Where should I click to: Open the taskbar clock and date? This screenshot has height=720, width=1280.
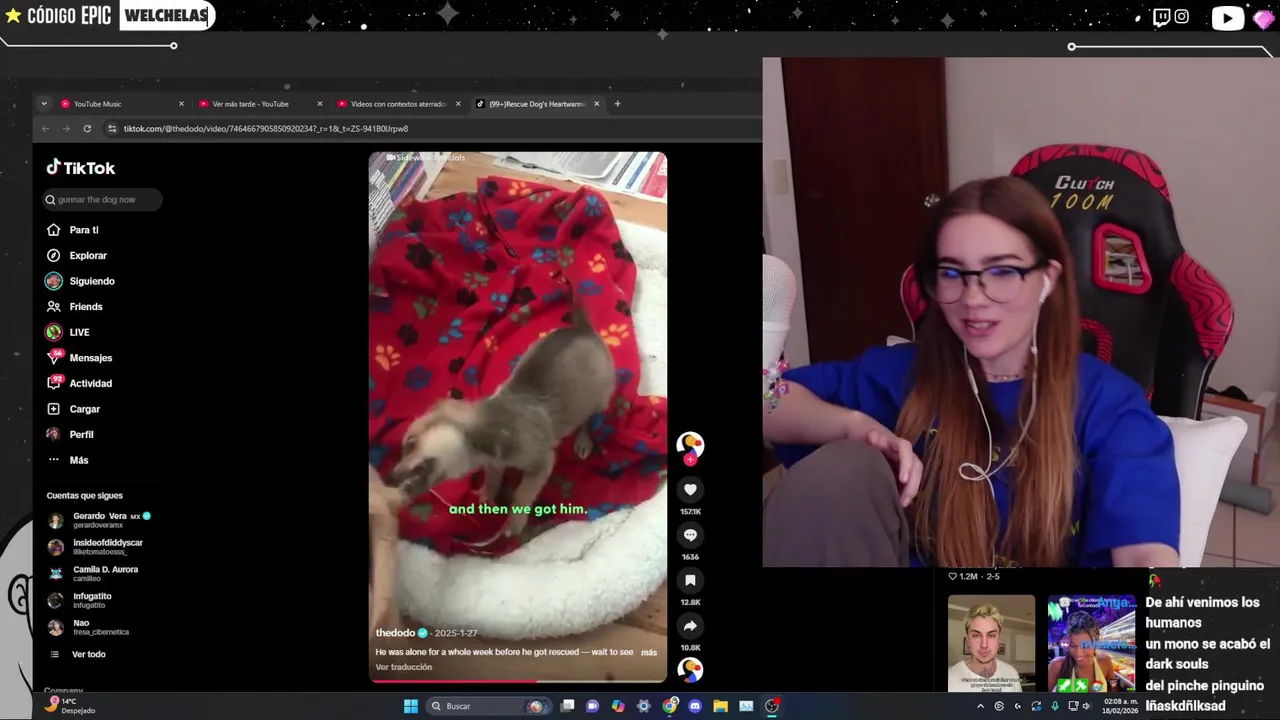(x=1120, y=706)
